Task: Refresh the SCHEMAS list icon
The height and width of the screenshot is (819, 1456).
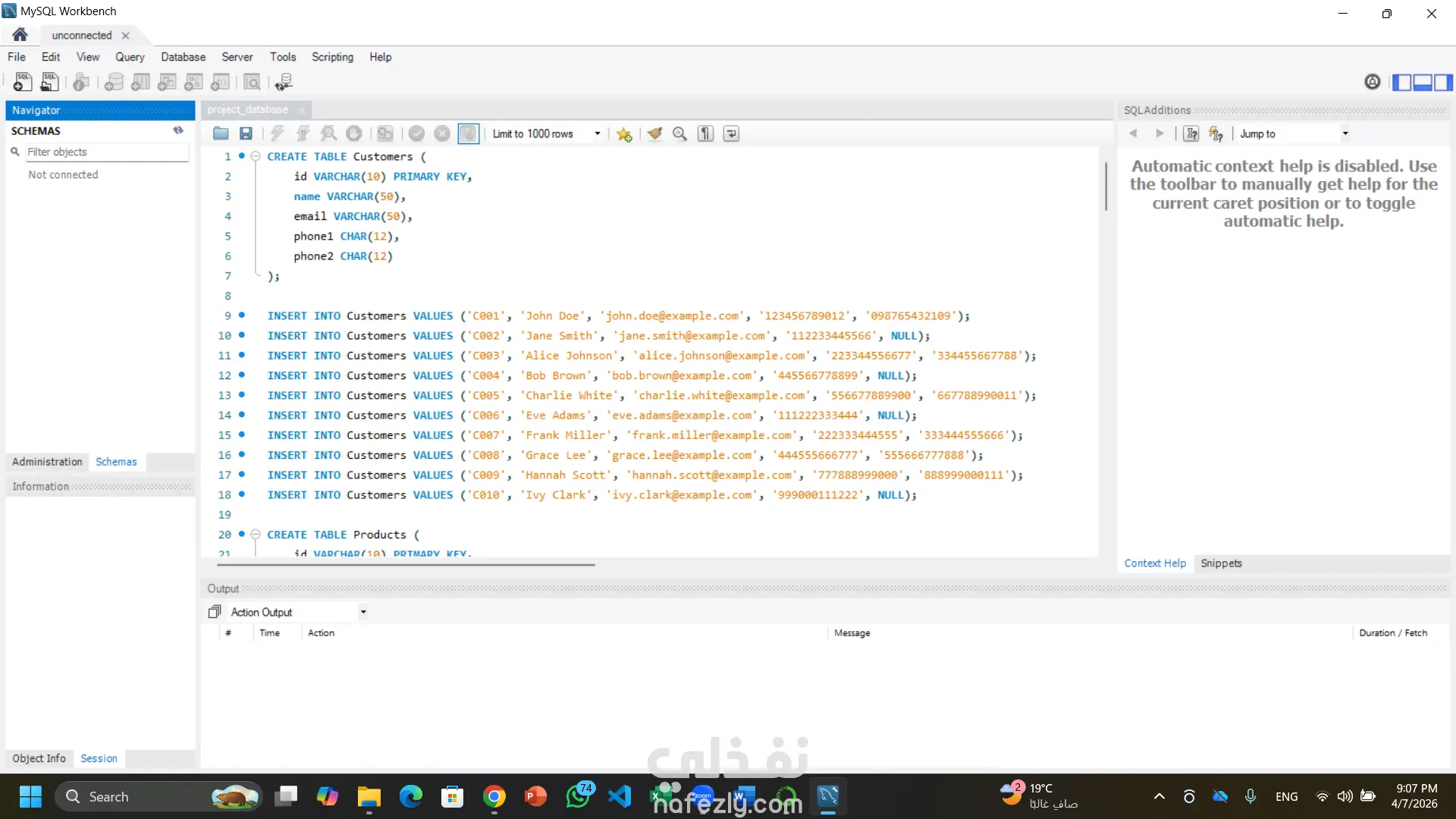Action: pyautogui.click(x=178, y=130)
